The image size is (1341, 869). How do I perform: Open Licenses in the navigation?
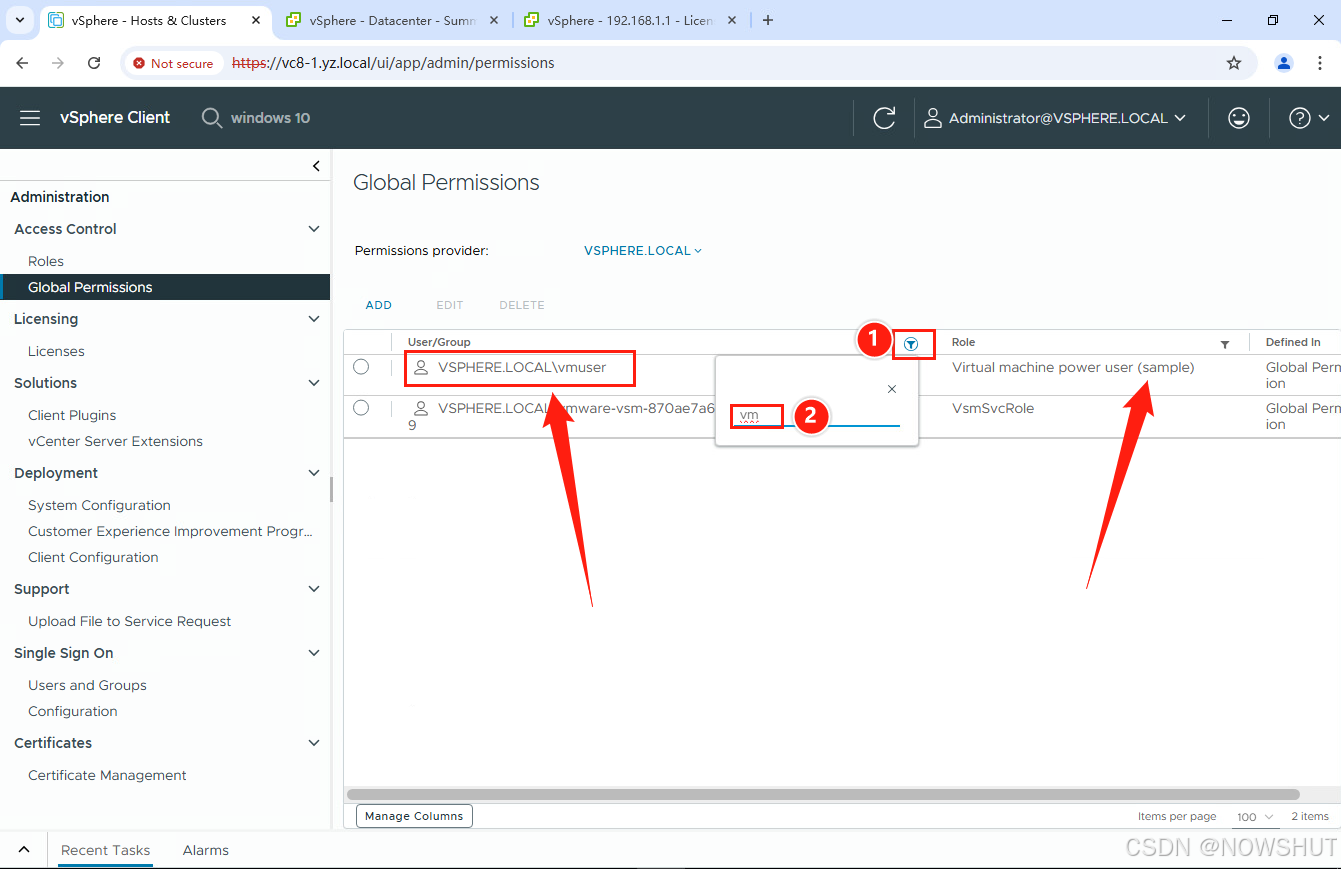(56, 351)
